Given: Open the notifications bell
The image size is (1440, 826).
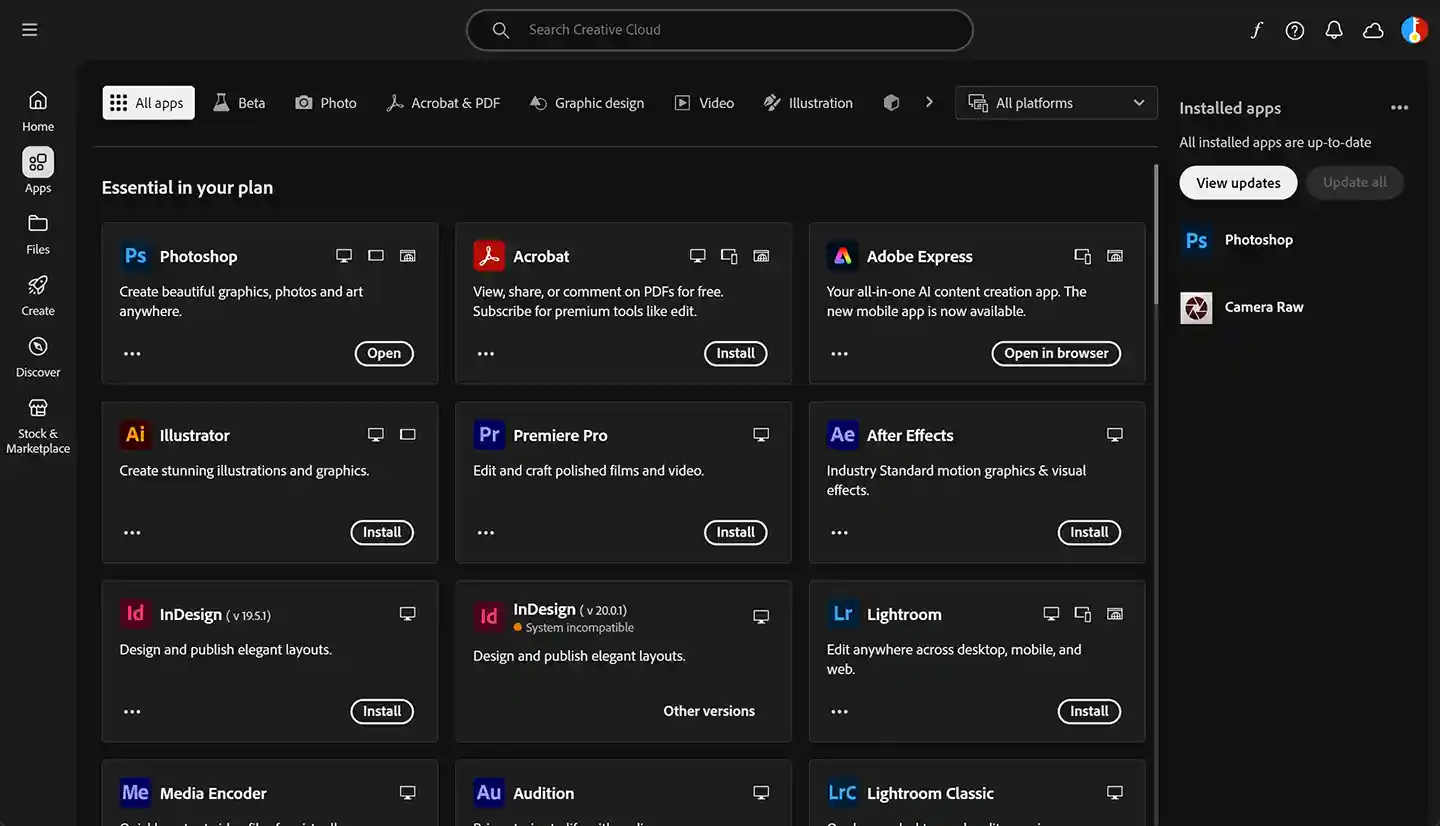Looking at the screenshot, I should pos(1334,30).
